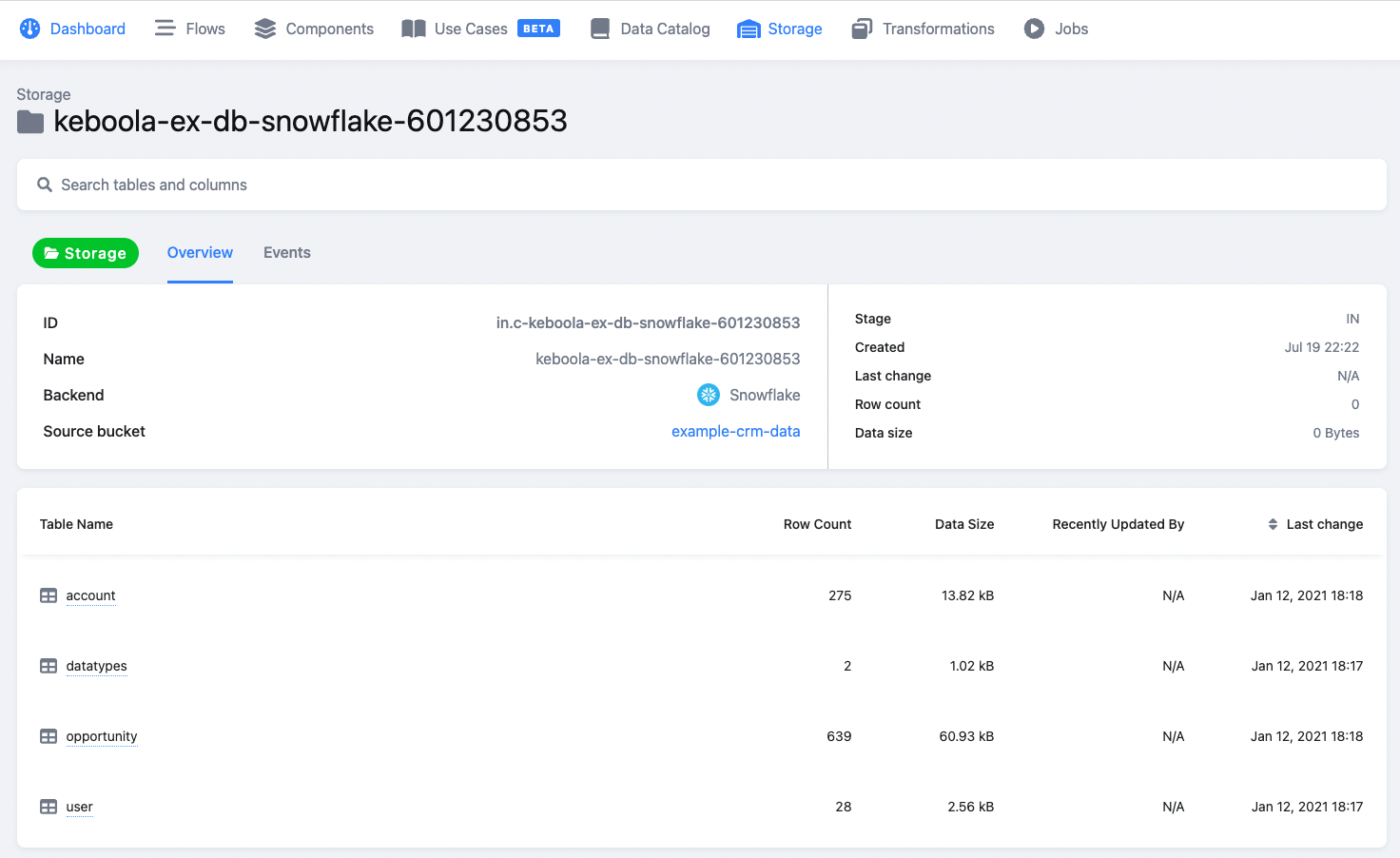Click the Use Cases book icon
1400x858 pixels.
click(x=414, y=29)
